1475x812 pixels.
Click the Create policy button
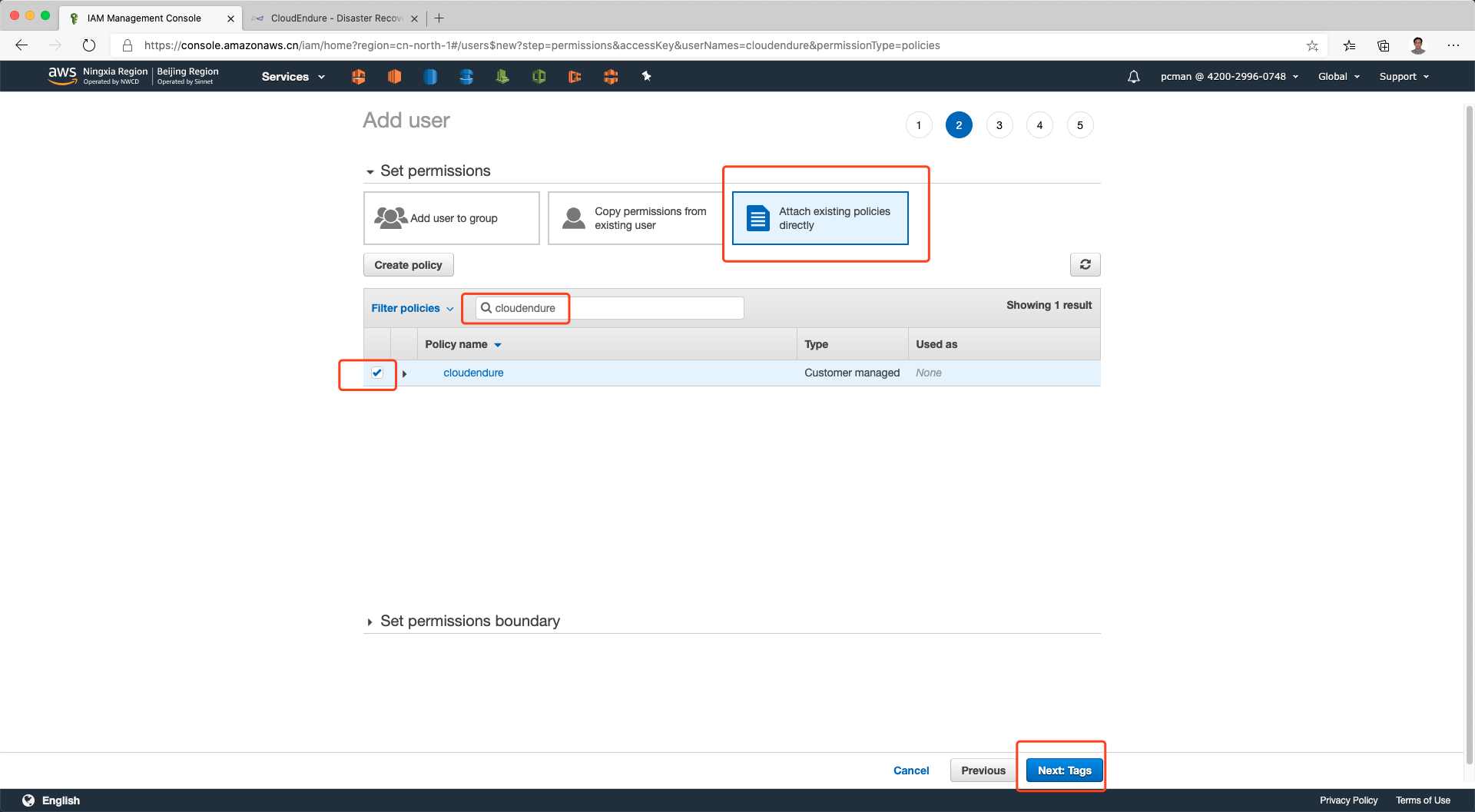pos(408,265)
